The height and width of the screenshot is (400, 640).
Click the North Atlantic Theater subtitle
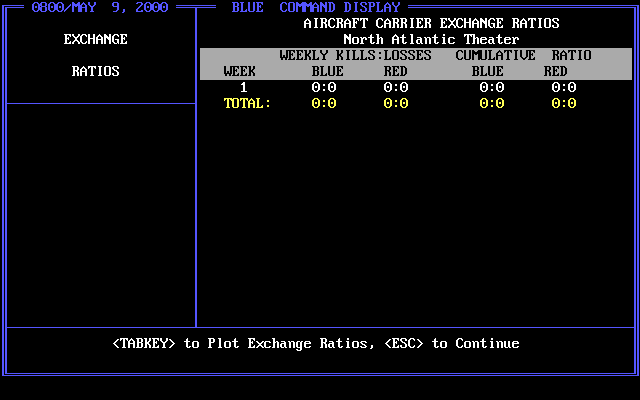click(431, 40)
